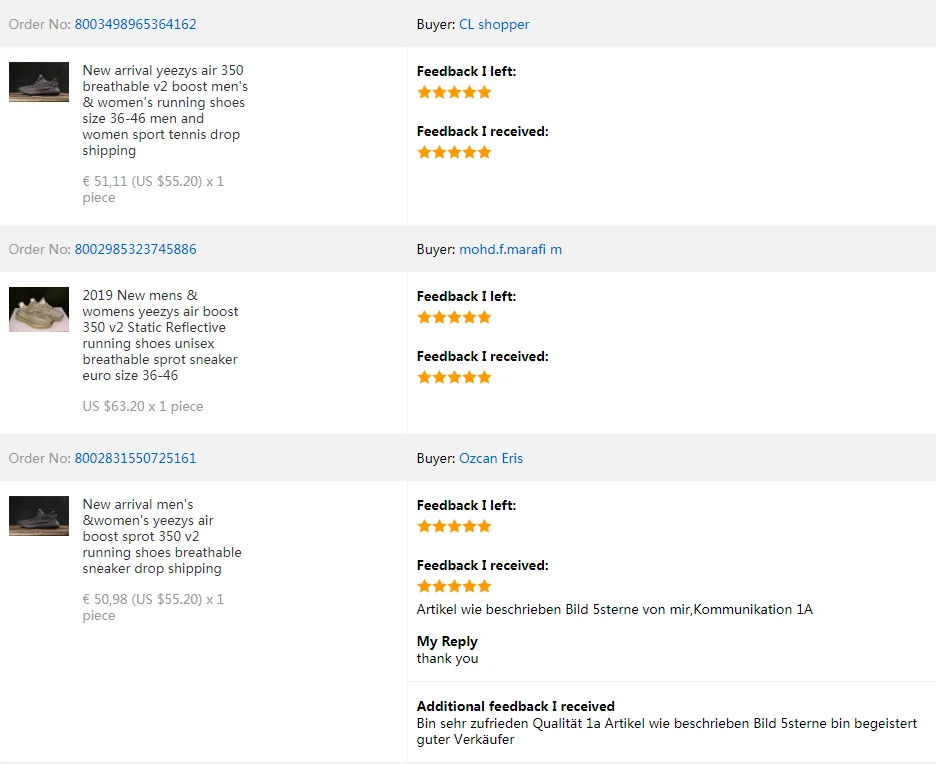
Task: View buyer CL shopper profile
Action: (494, 24)
